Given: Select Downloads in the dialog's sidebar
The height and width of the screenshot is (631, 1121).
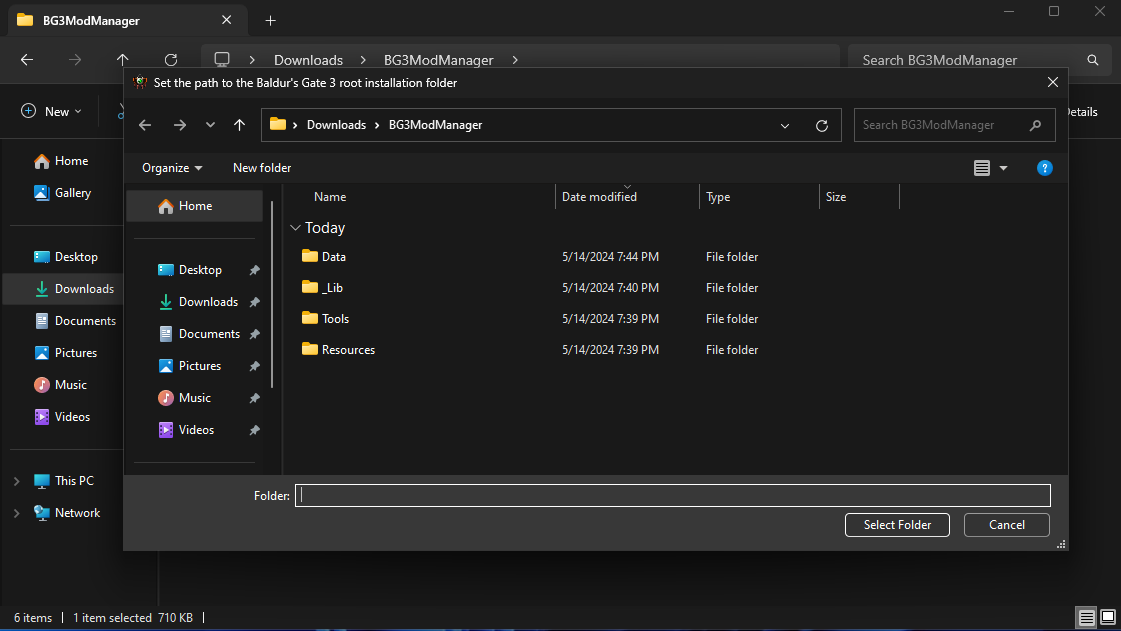Looking at the screenshot, I should pyautogui.click(x=208, y=302).
